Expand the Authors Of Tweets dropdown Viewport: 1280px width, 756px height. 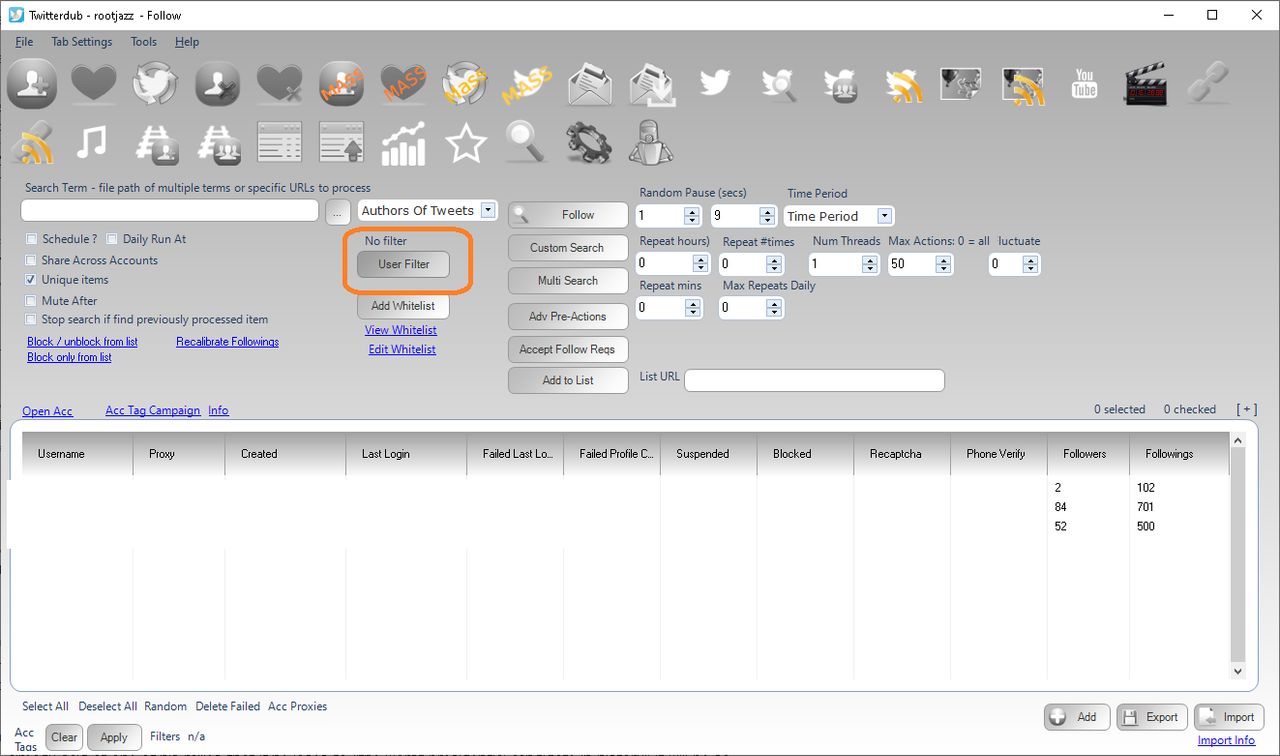click(x=488, y=210)
